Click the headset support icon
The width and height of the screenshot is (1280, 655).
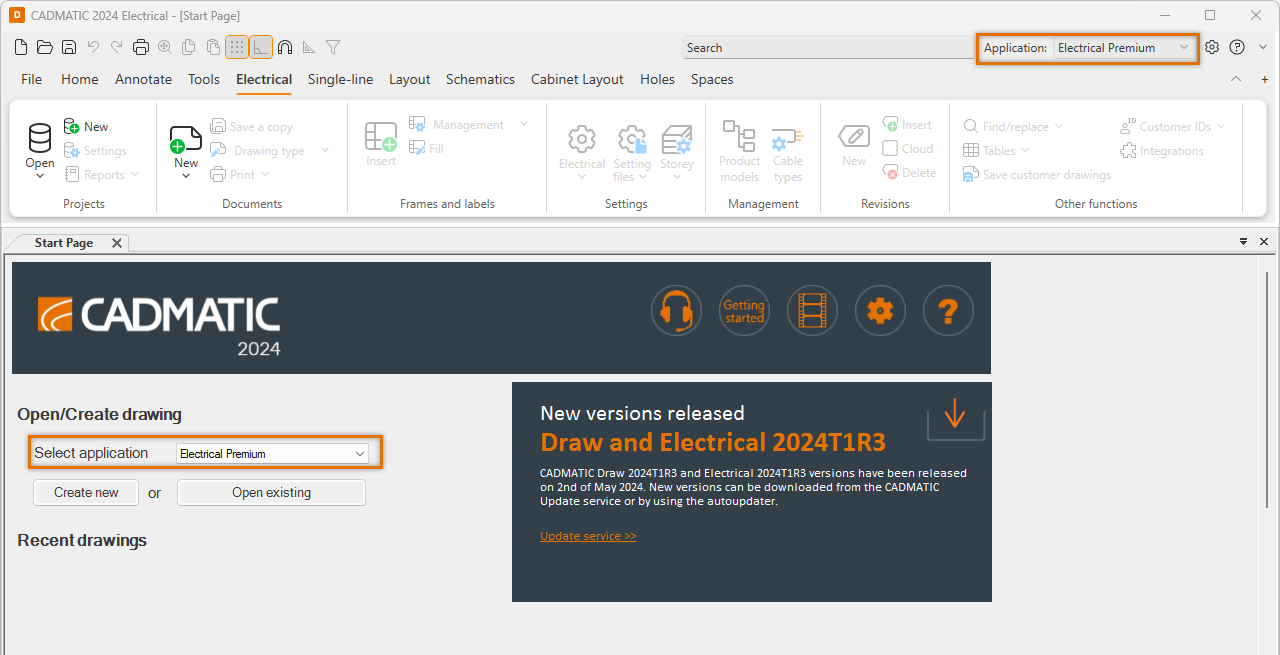point(676,311)
